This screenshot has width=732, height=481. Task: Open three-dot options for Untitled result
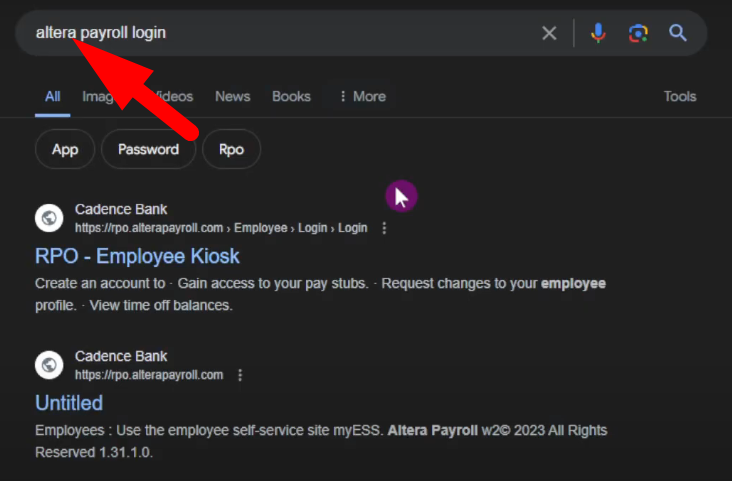[x=240, y=375]
